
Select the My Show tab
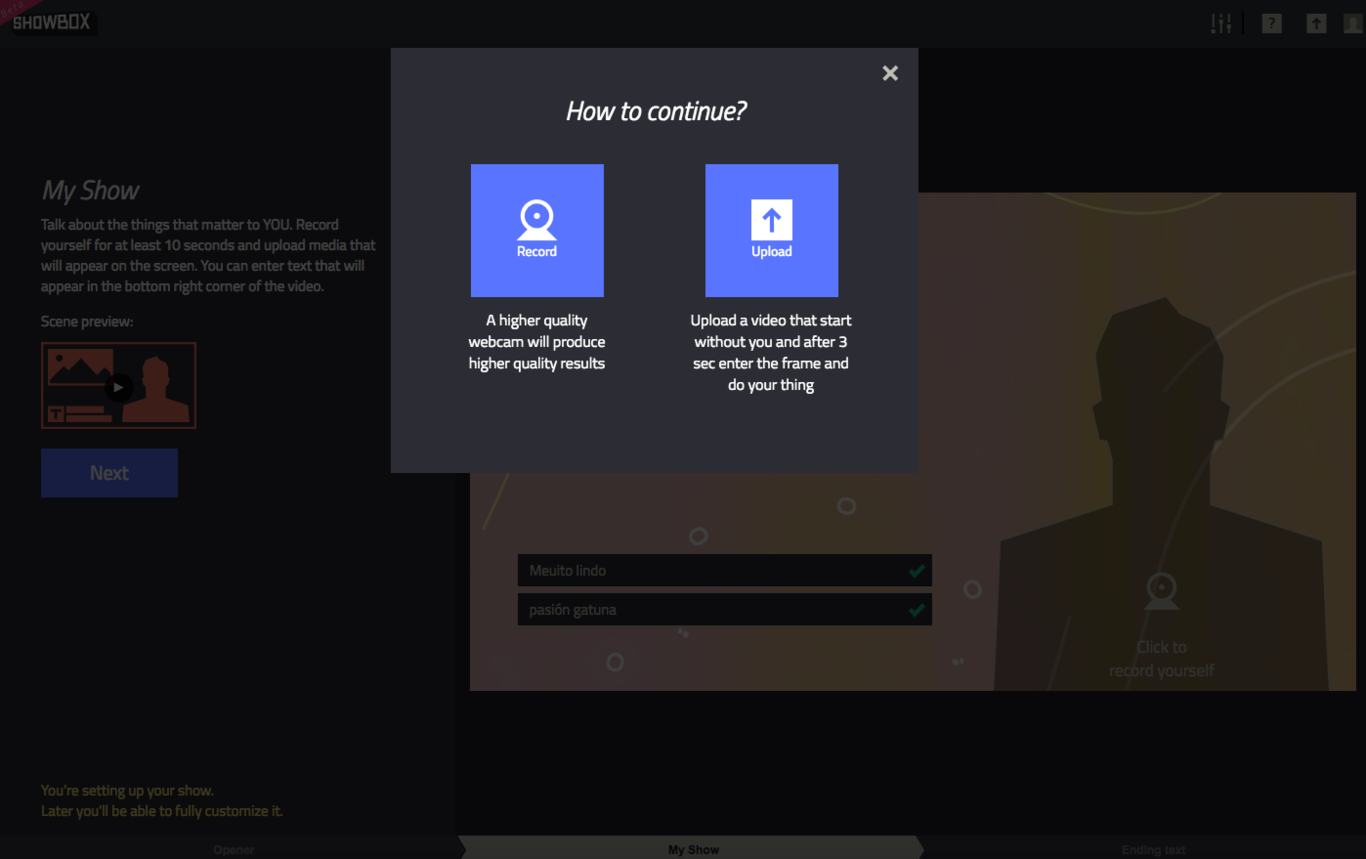693,849
